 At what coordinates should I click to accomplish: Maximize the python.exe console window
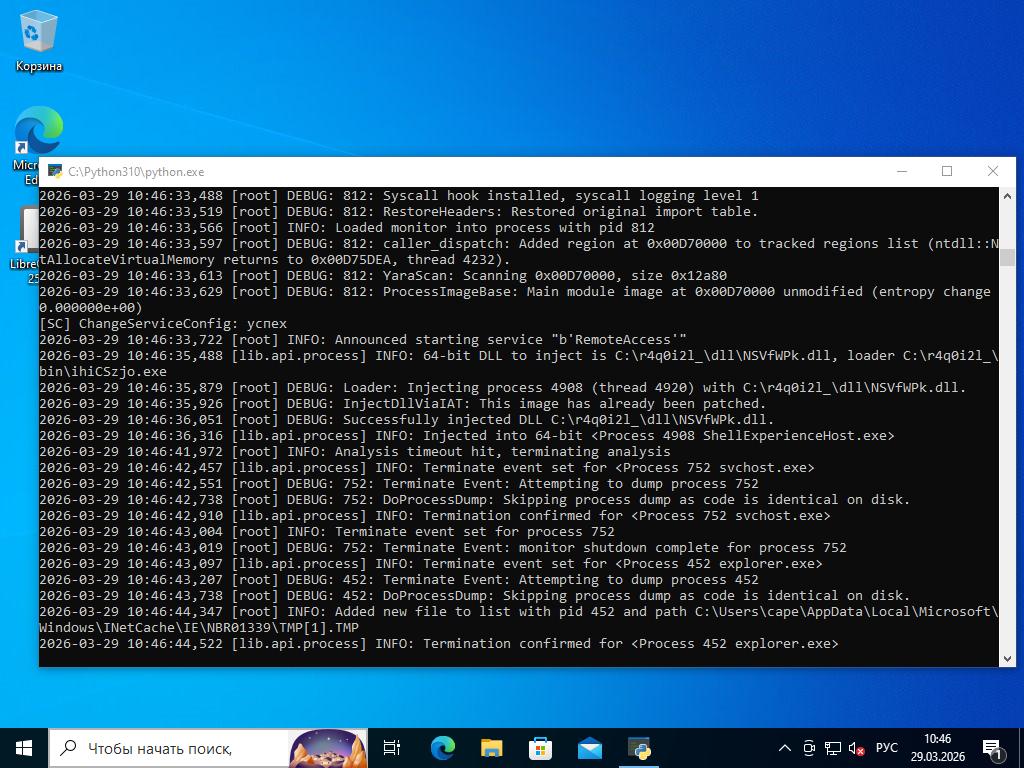point(947,171)
